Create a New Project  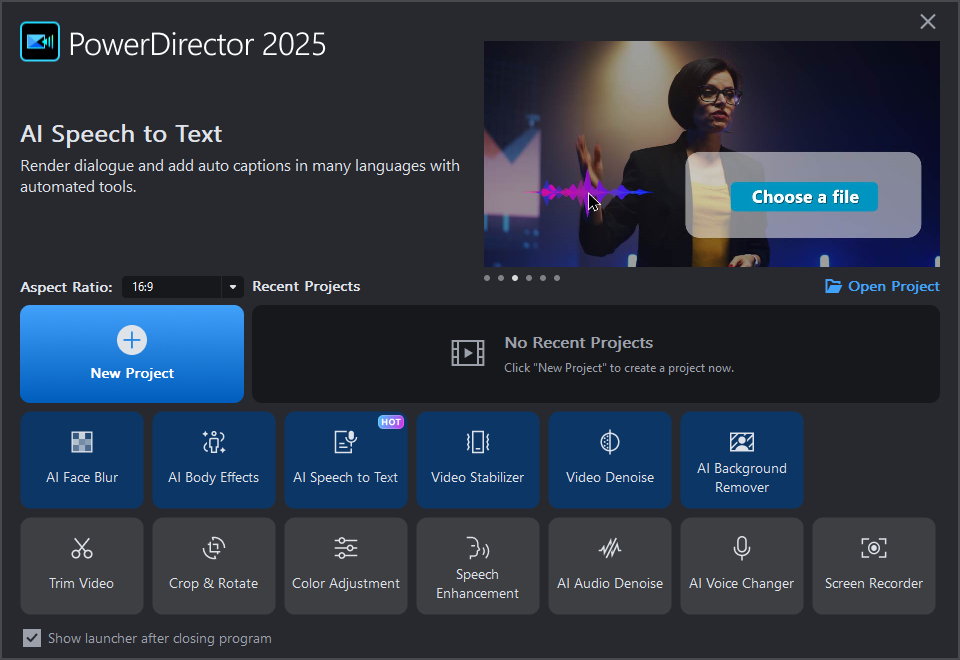(x=132, y=354)
